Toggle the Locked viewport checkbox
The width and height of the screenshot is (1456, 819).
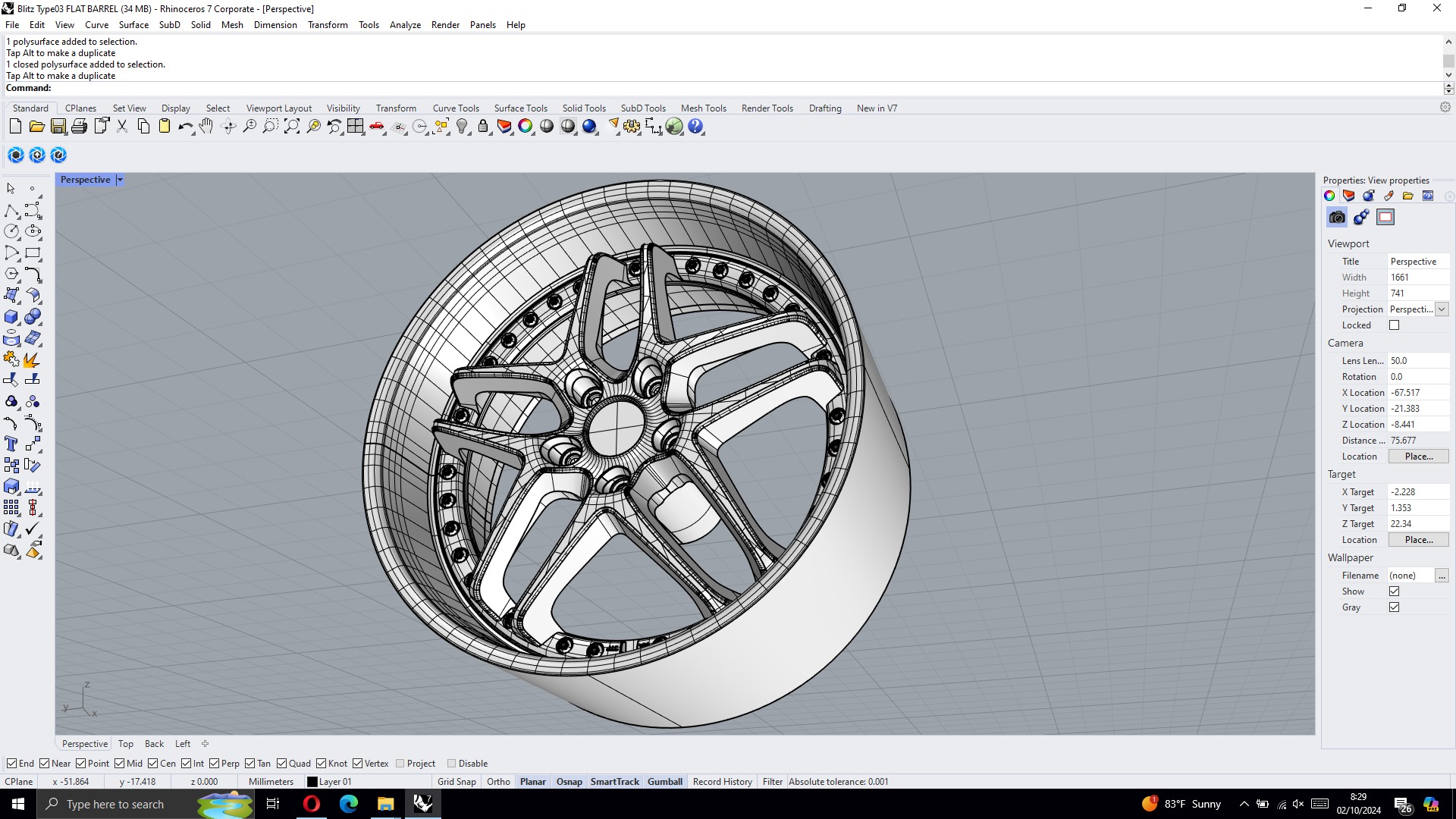pos(1394,325)
